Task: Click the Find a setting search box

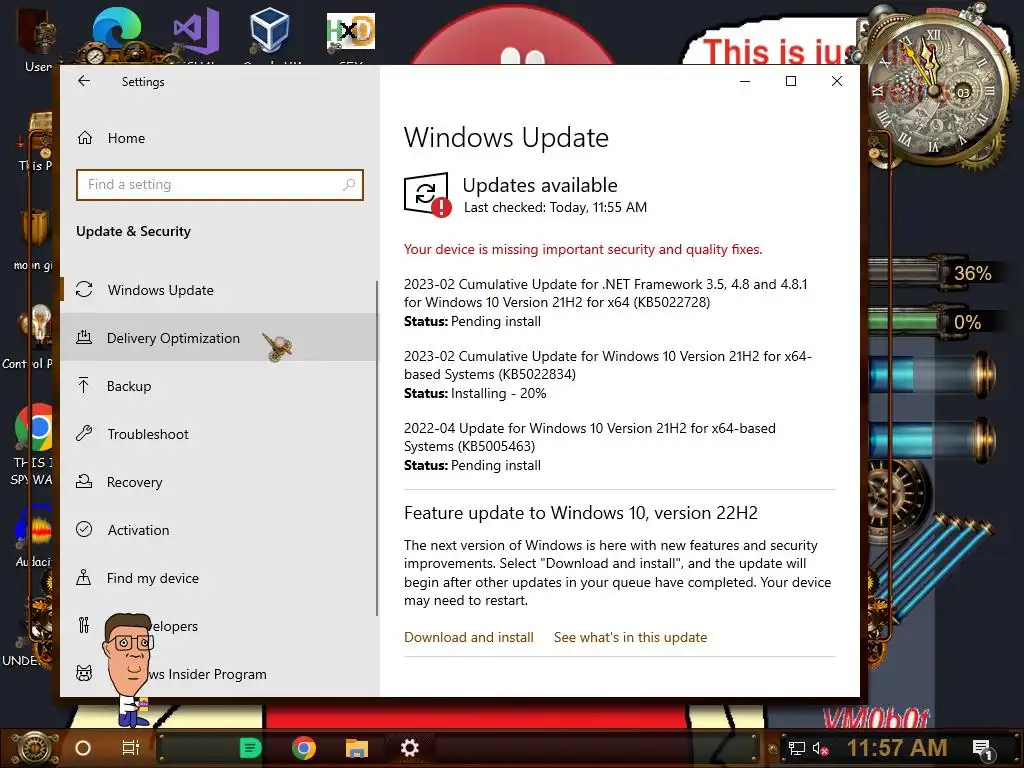Action: pyautogui.click(x=219, y=185)
